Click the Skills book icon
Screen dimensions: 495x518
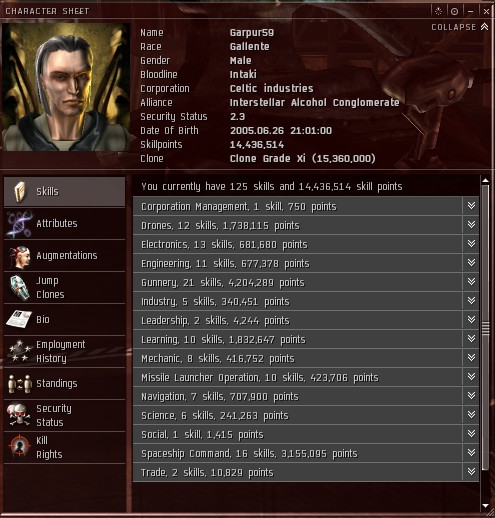point(20,191)
